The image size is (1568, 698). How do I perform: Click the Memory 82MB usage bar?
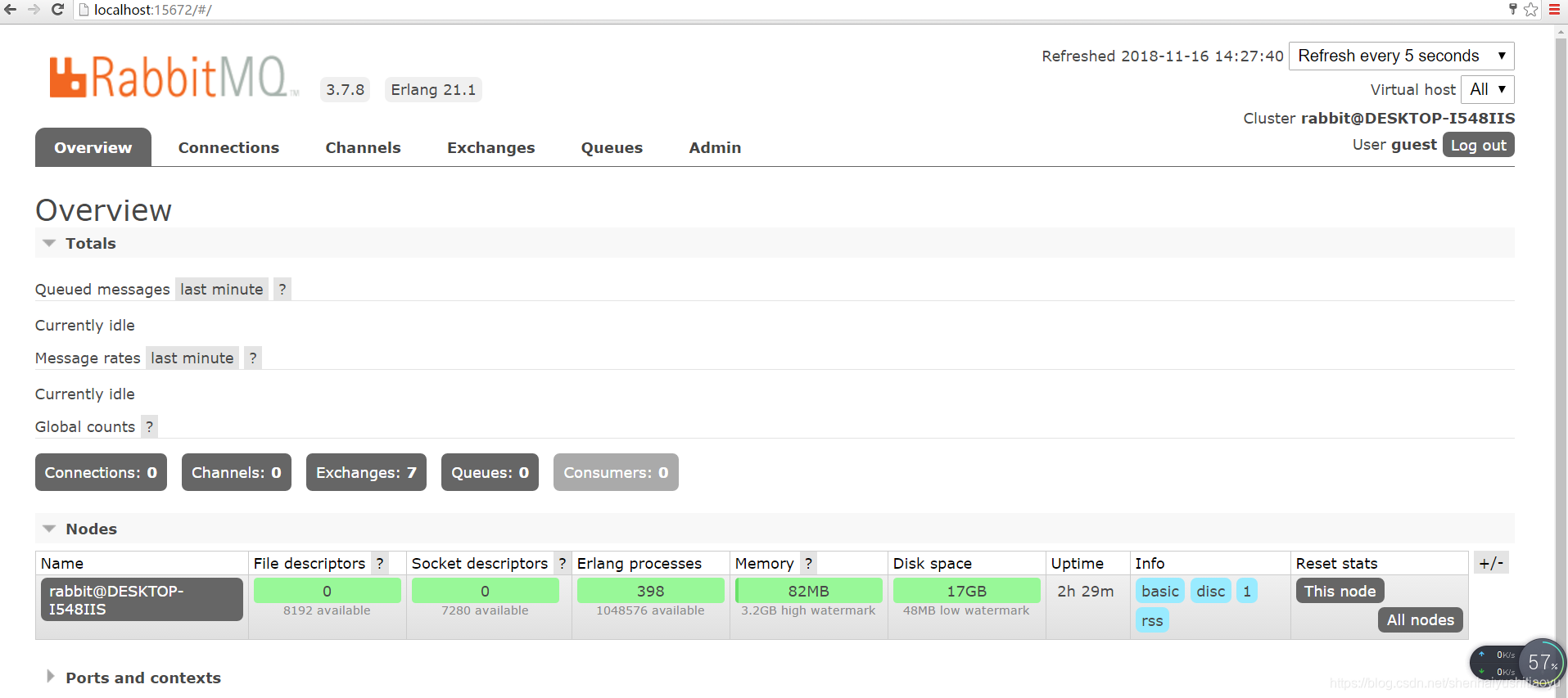coord(808,591)
